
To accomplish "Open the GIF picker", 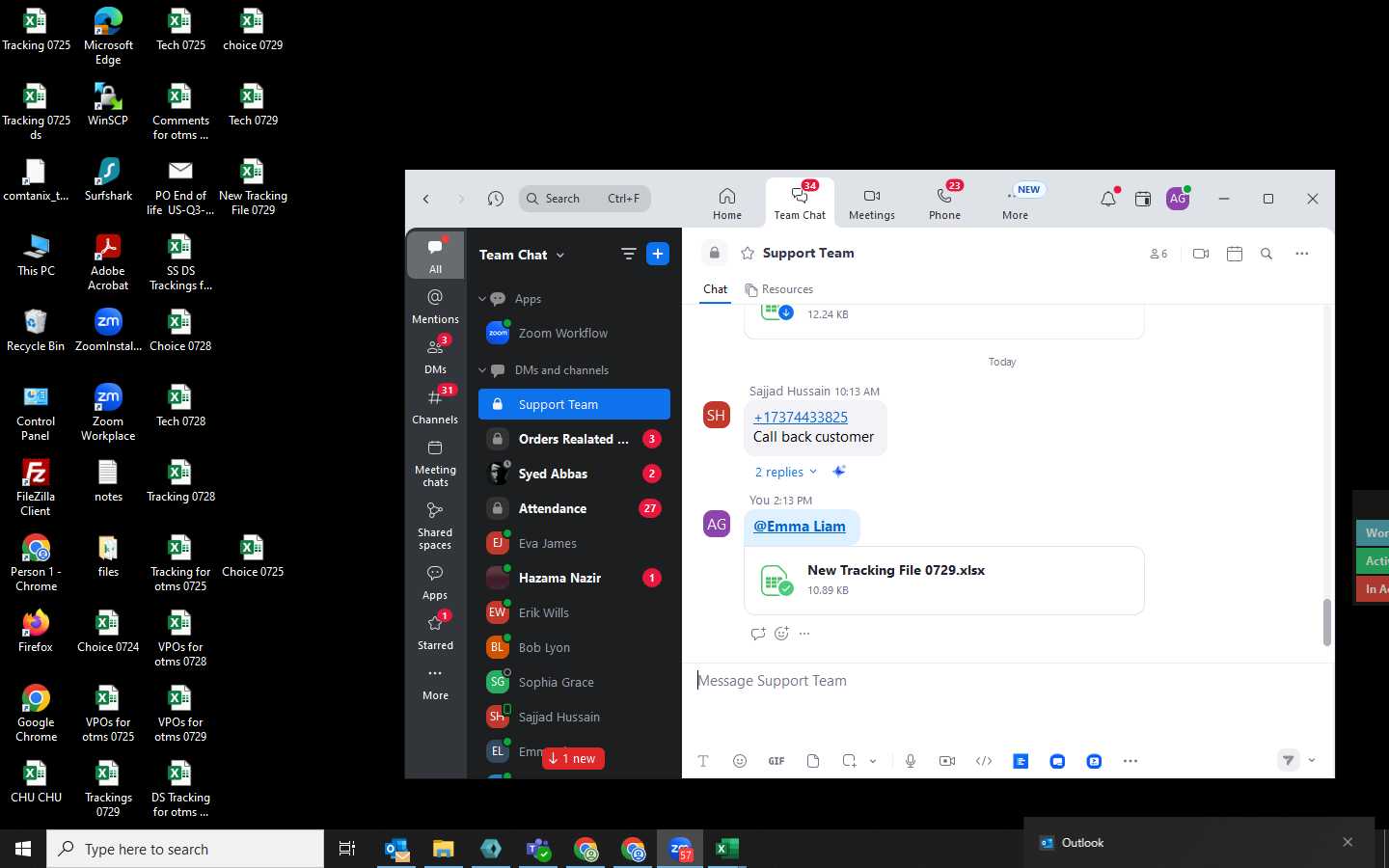I will [776, 761].
